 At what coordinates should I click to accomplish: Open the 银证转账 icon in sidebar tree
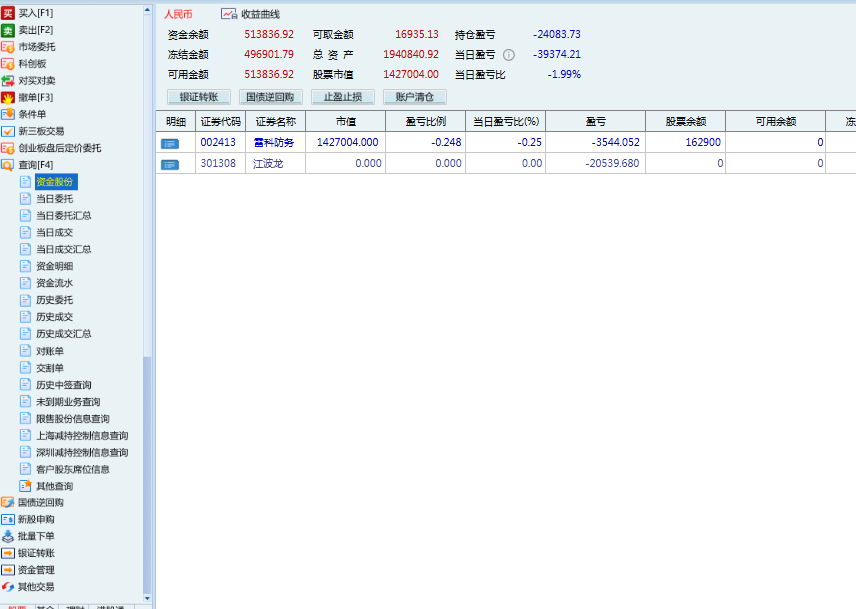point(8,553)
